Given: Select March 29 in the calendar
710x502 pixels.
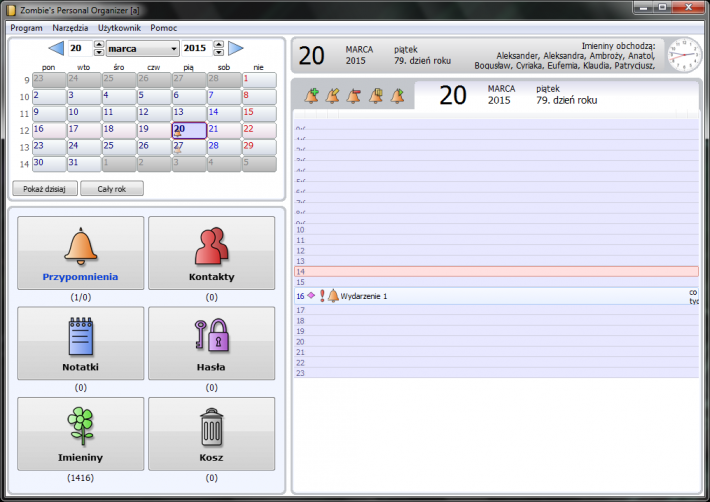Looking at the screenshot, I should pyautogui.click(x=259, y=147).
